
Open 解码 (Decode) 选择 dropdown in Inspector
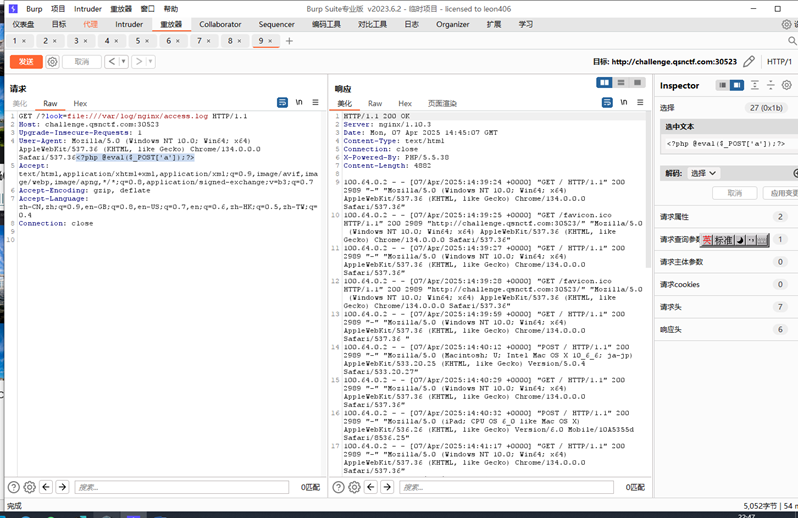(x=703, y=173)
